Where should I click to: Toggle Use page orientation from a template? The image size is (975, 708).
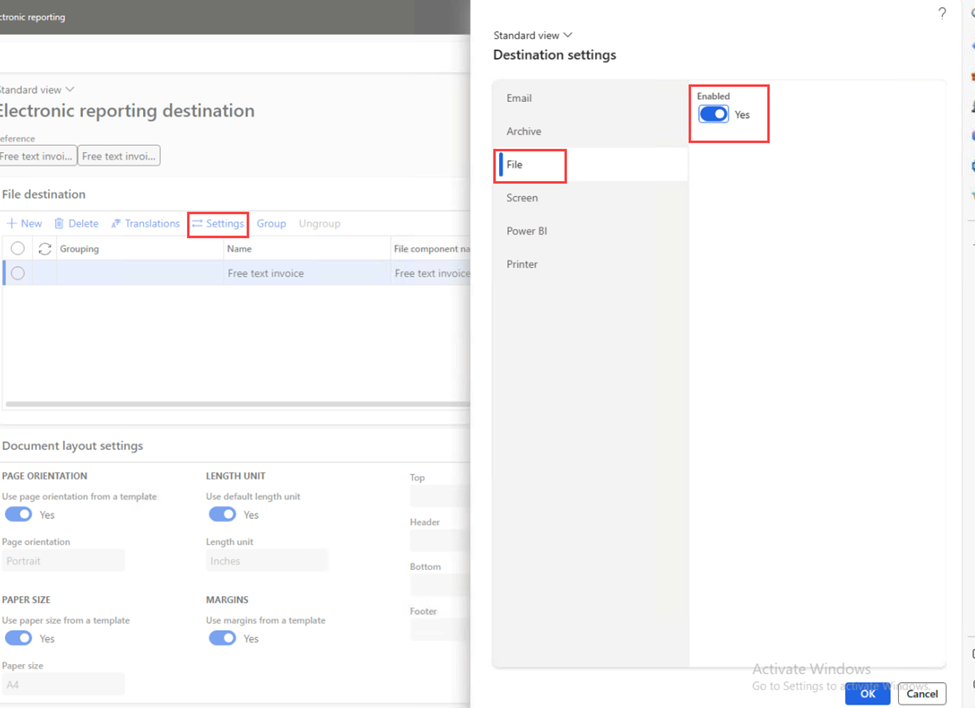[x=19, y=514]
